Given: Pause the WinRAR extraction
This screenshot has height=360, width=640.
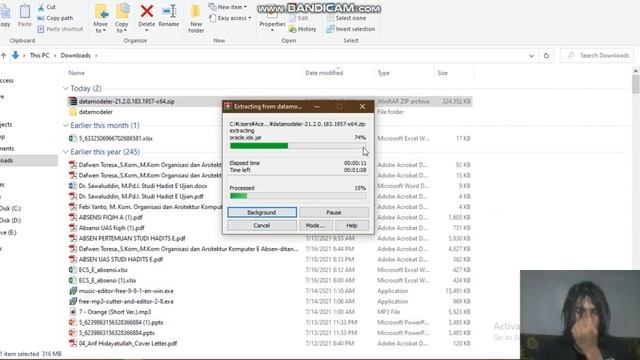Looking at the screenshot, I should point(333,212).
